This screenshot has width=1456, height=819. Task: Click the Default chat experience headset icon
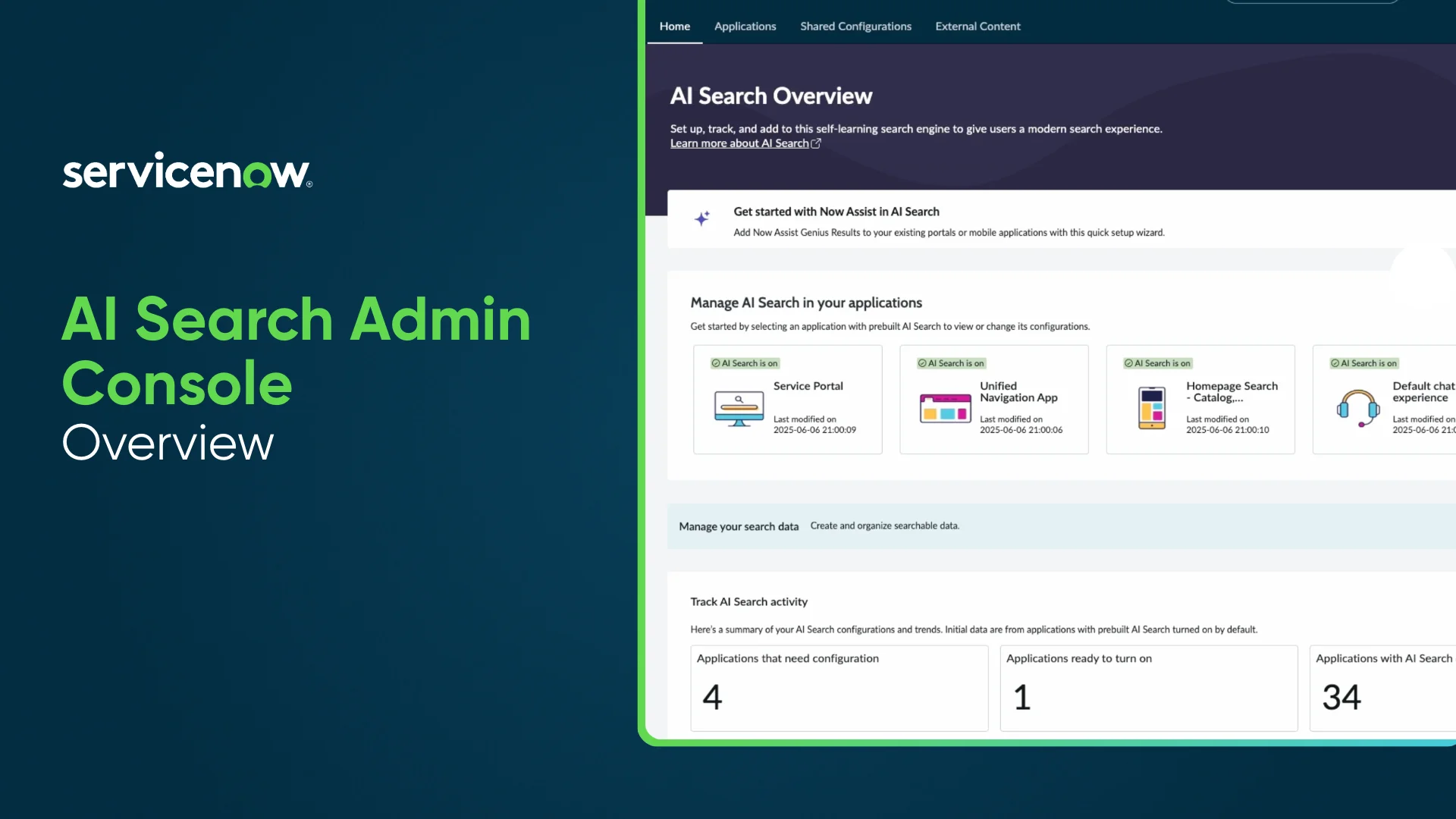pyautogui.click(x=1357, y=409)
